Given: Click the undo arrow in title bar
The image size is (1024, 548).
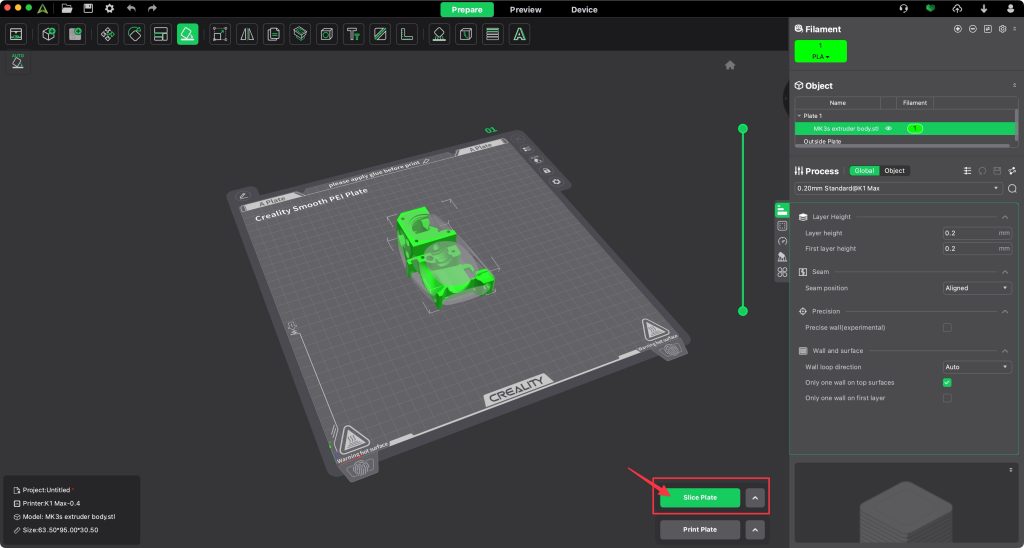Looking at the screenshot, I should (131, 9).
